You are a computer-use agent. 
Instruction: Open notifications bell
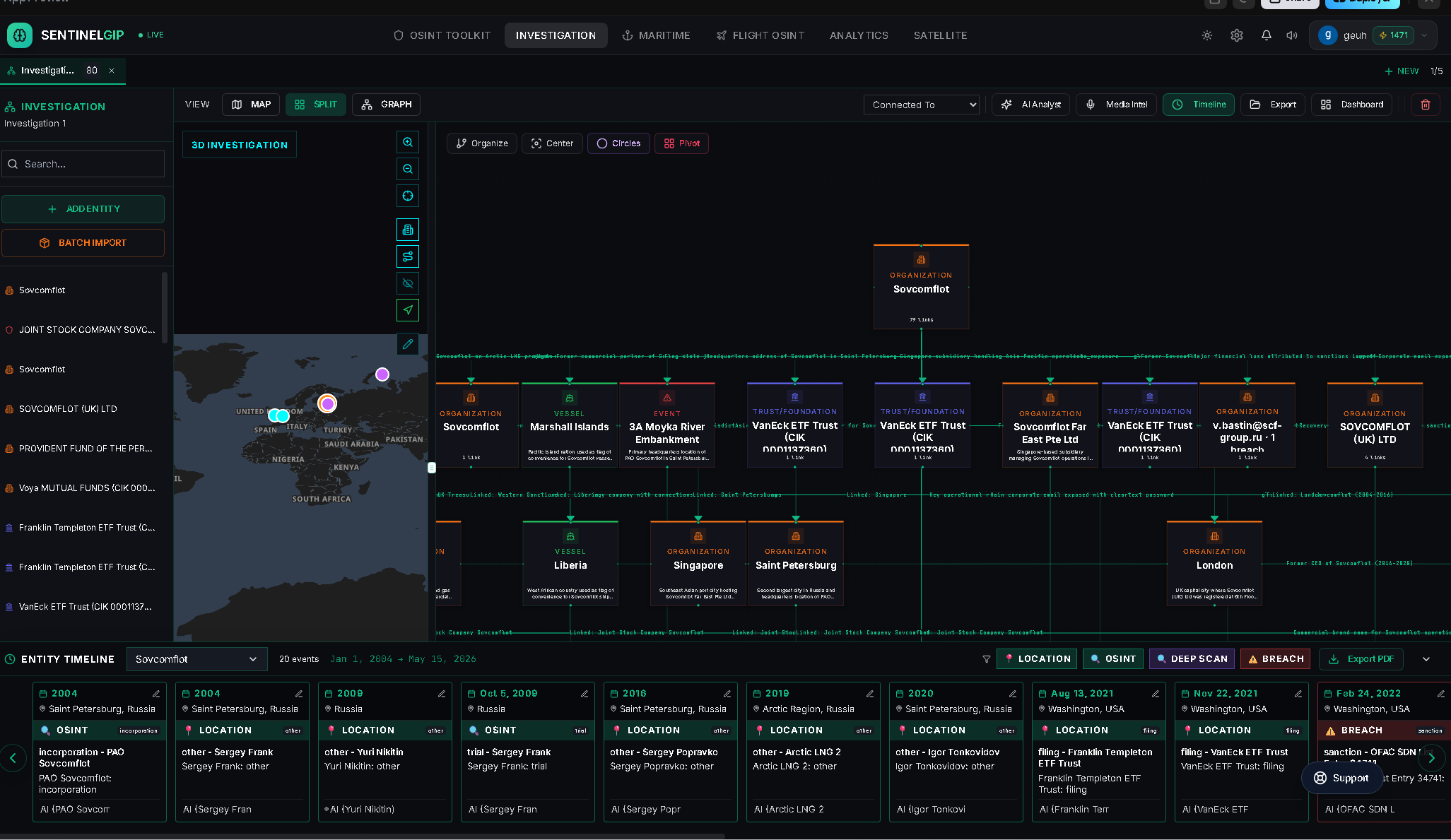point(1267,35)
